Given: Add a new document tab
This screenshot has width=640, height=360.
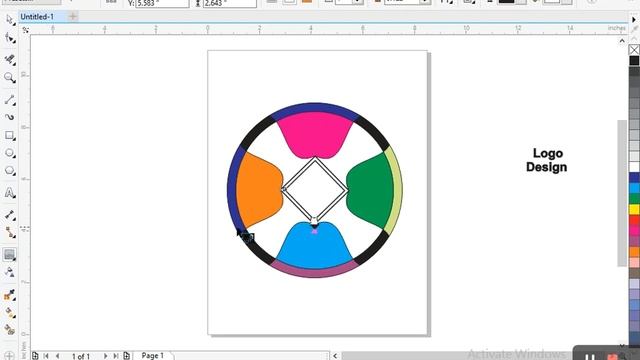Looking at the screenshot, I should pos(73,17).
